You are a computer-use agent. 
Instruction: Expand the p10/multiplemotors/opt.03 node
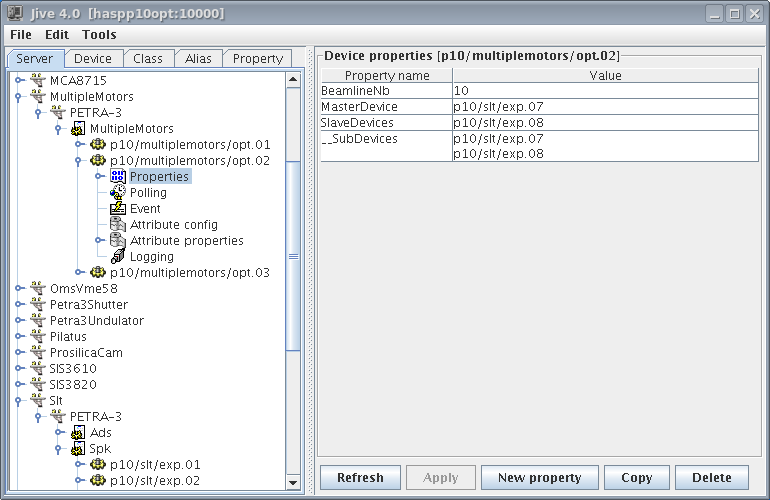click(79, 272)
